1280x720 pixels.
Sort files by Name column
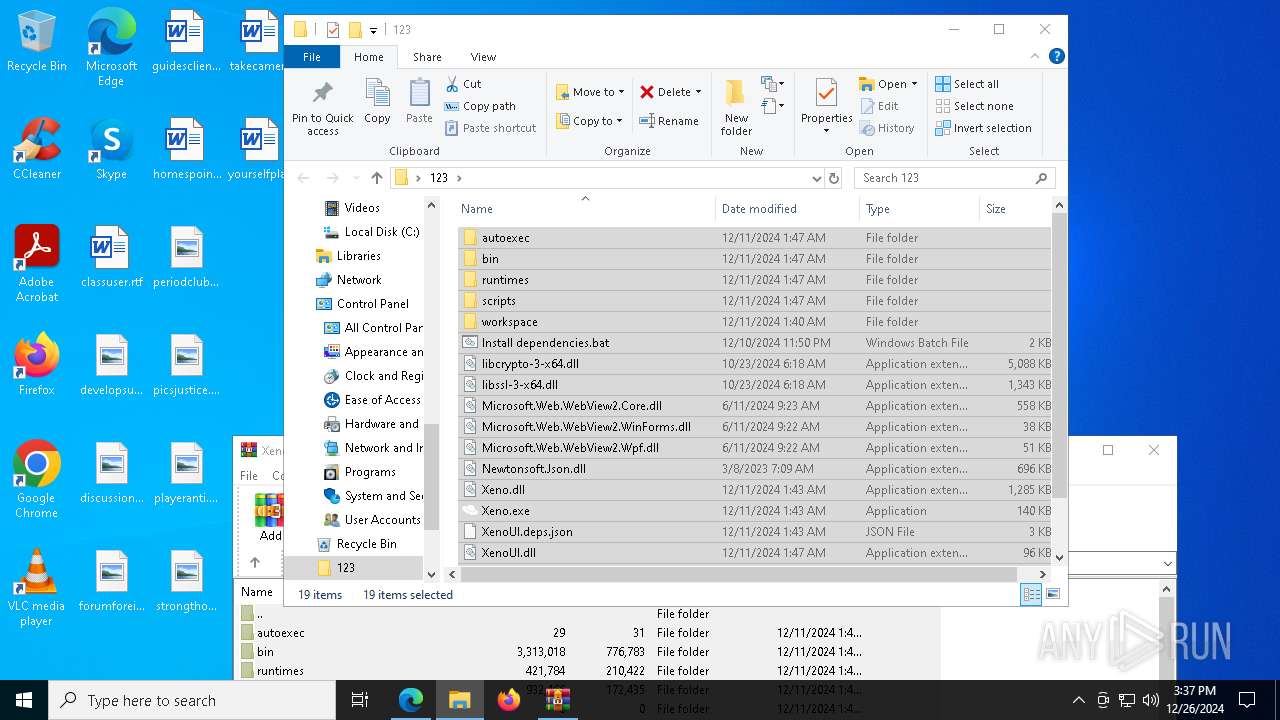(585, 208)
